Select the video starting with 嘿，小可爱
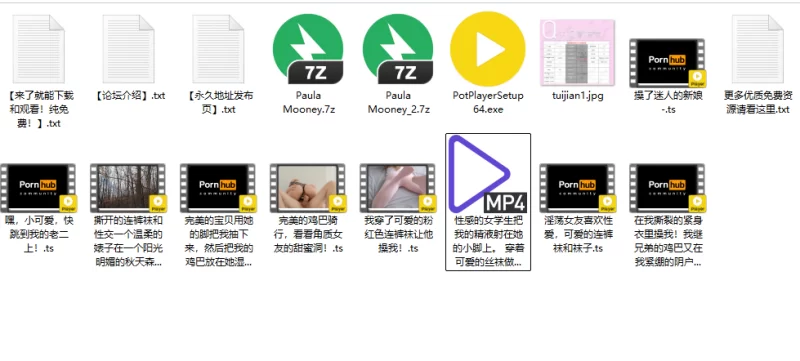The width and height of the screenshot is (800, 361). tap(38, 188)
